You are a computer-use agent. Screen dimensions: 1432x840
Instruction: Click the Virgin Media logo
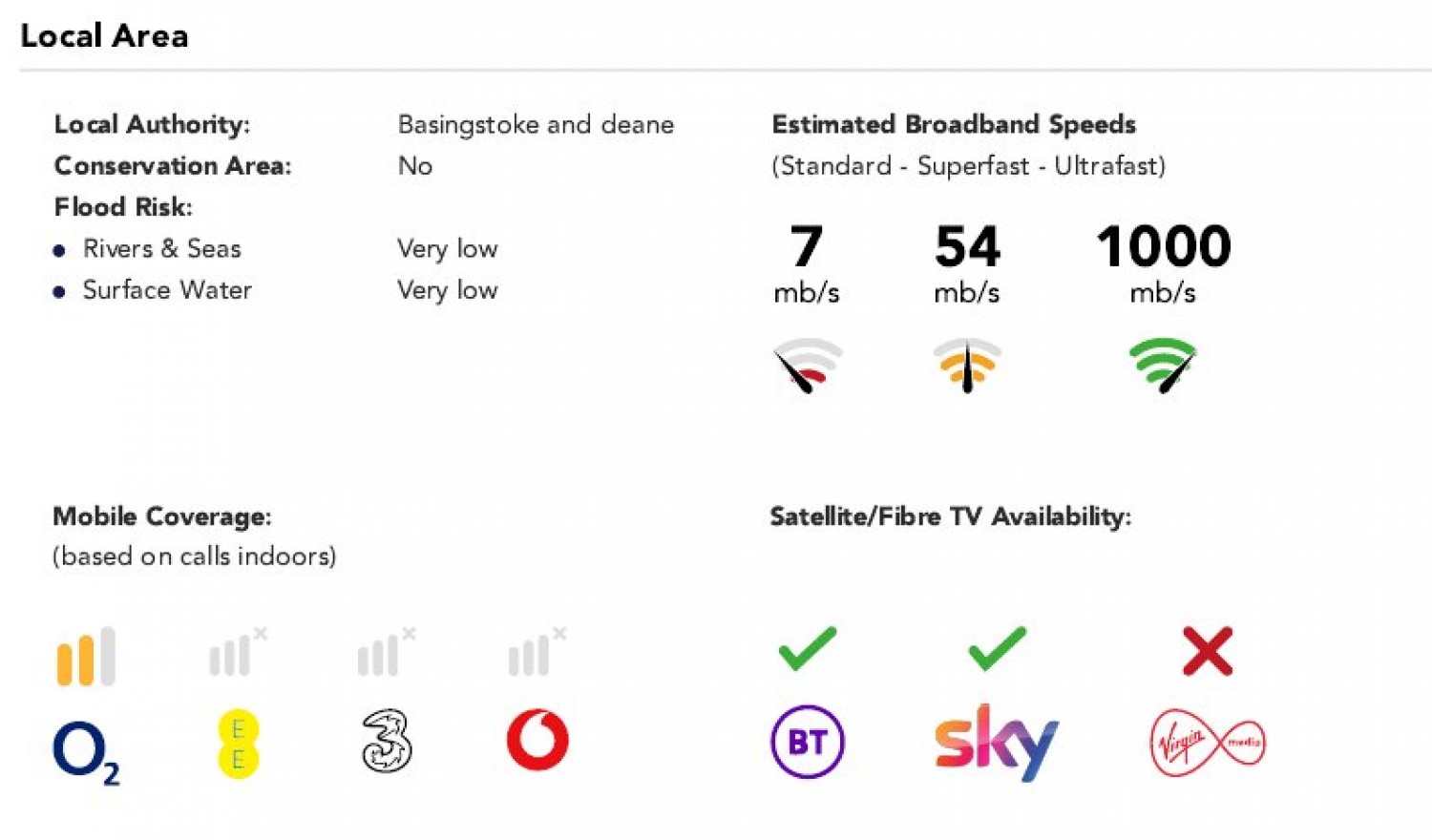(1208, 742)
